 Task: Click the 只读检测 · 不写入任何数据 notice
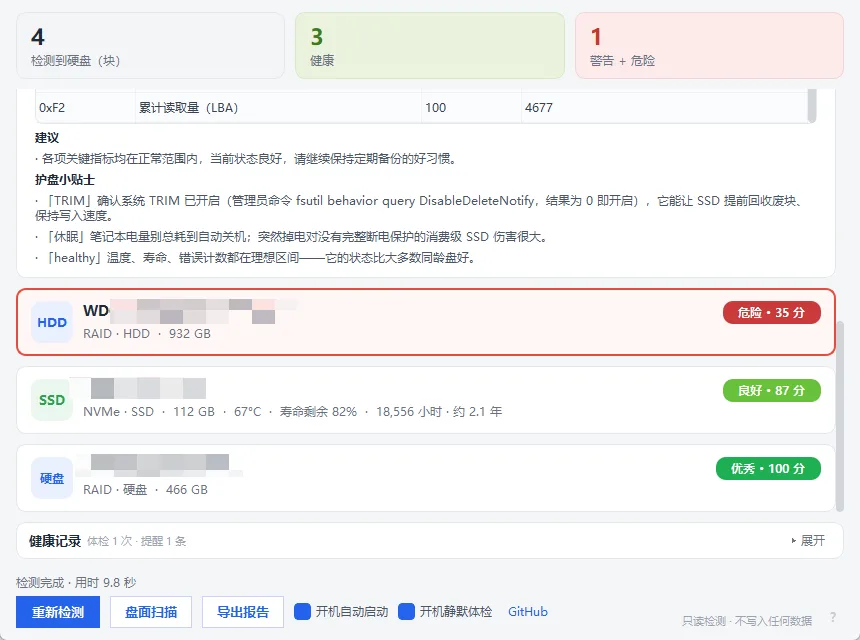point(747,621)
